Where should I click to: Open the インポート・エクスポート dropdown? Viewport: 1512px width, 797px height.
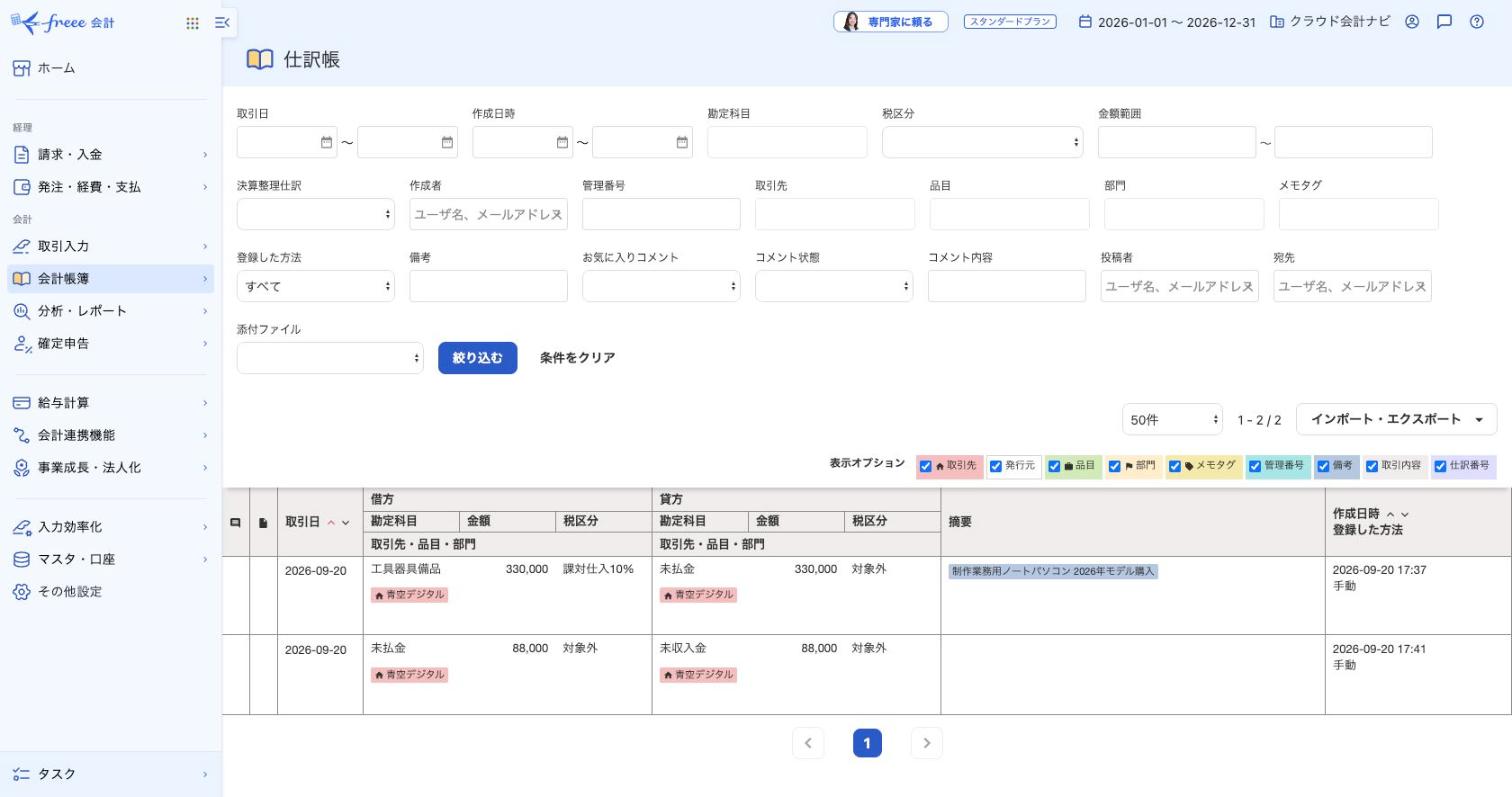pyautogui.click(x=1396, y=419)
